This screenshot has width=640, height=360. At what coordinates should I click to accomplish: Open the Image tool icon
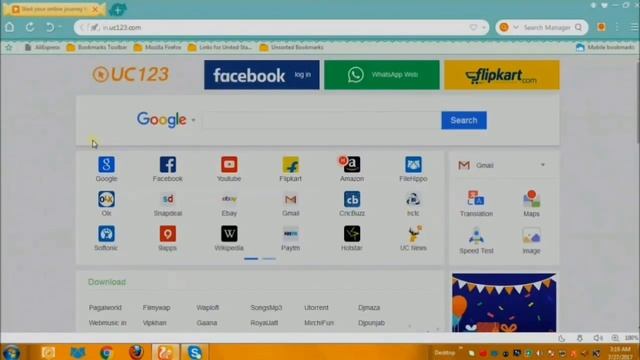coord(531,236)
